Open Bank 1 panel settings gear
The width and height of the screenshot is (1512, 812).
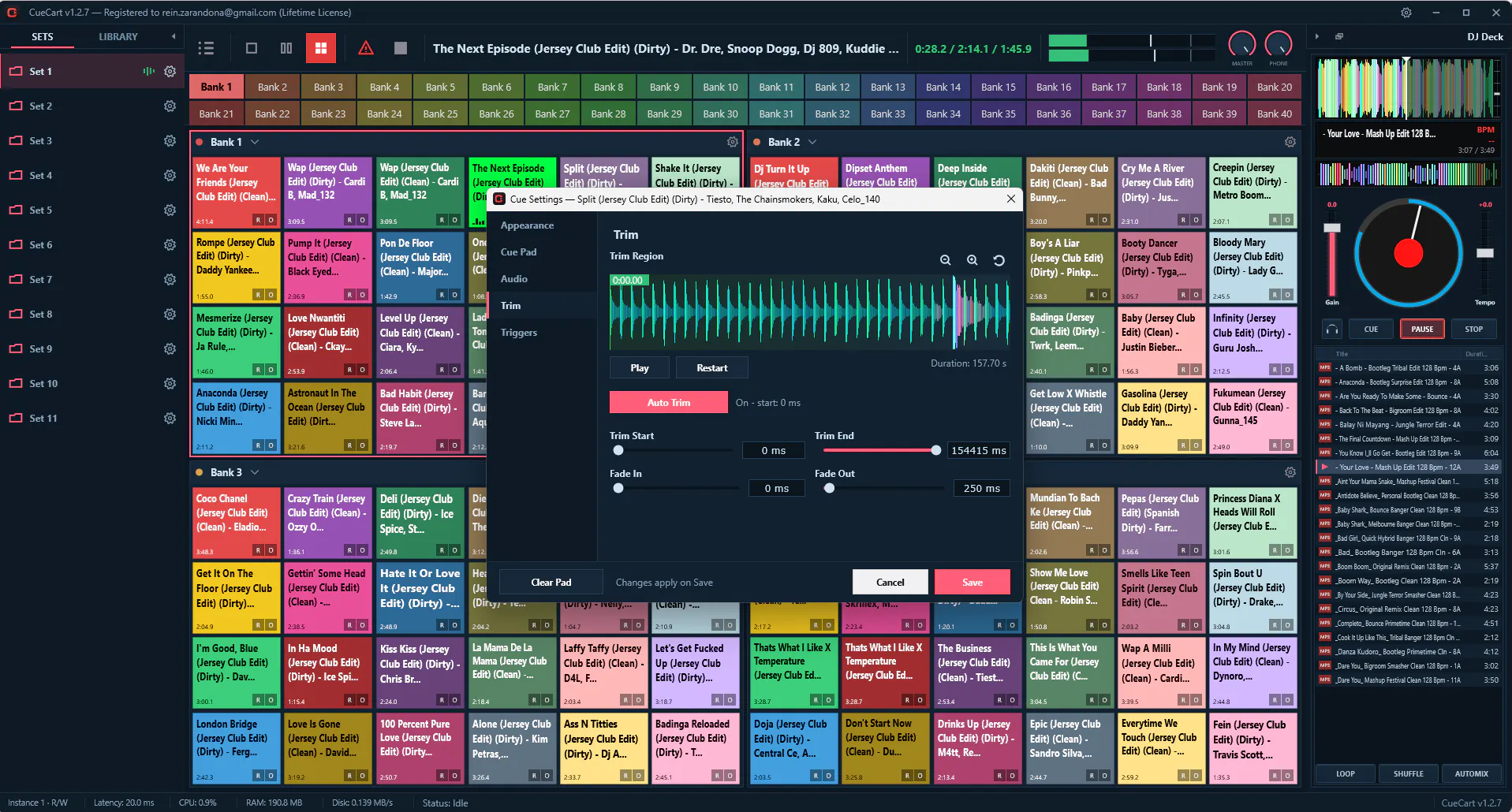[x=733, y=142]
